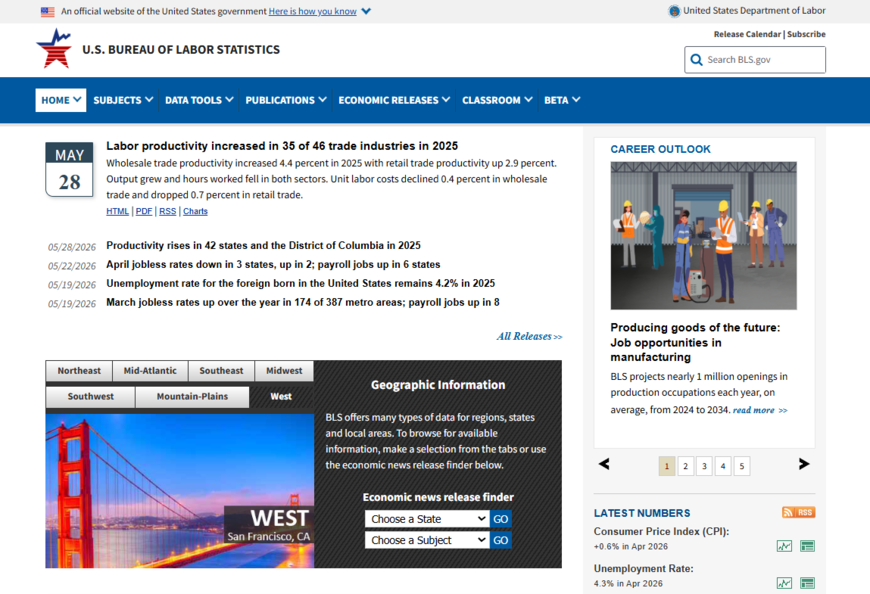Click the search magnifier icon
The width and height of the screenshot is (870, 594).
click(x=696, y=59)
